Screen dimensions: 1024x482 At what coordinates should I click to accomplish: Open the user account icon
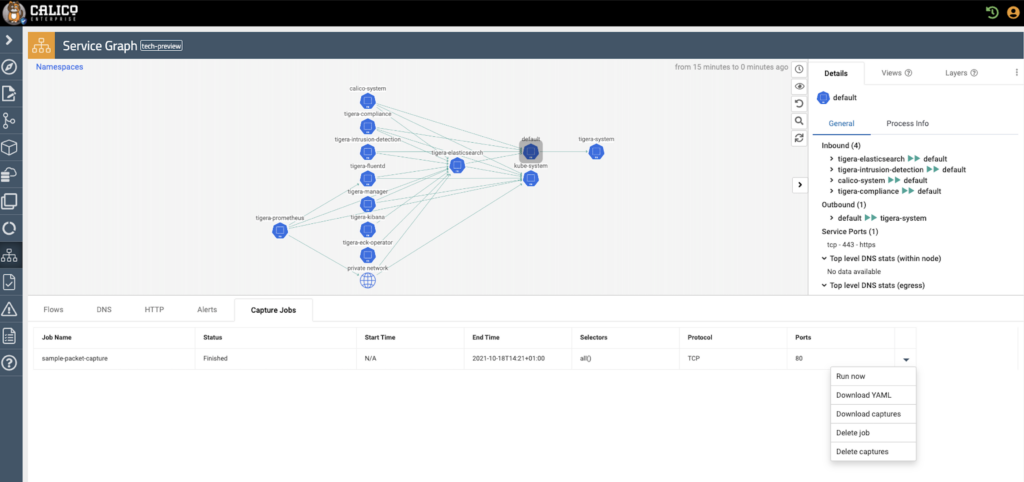[1012, 12]
